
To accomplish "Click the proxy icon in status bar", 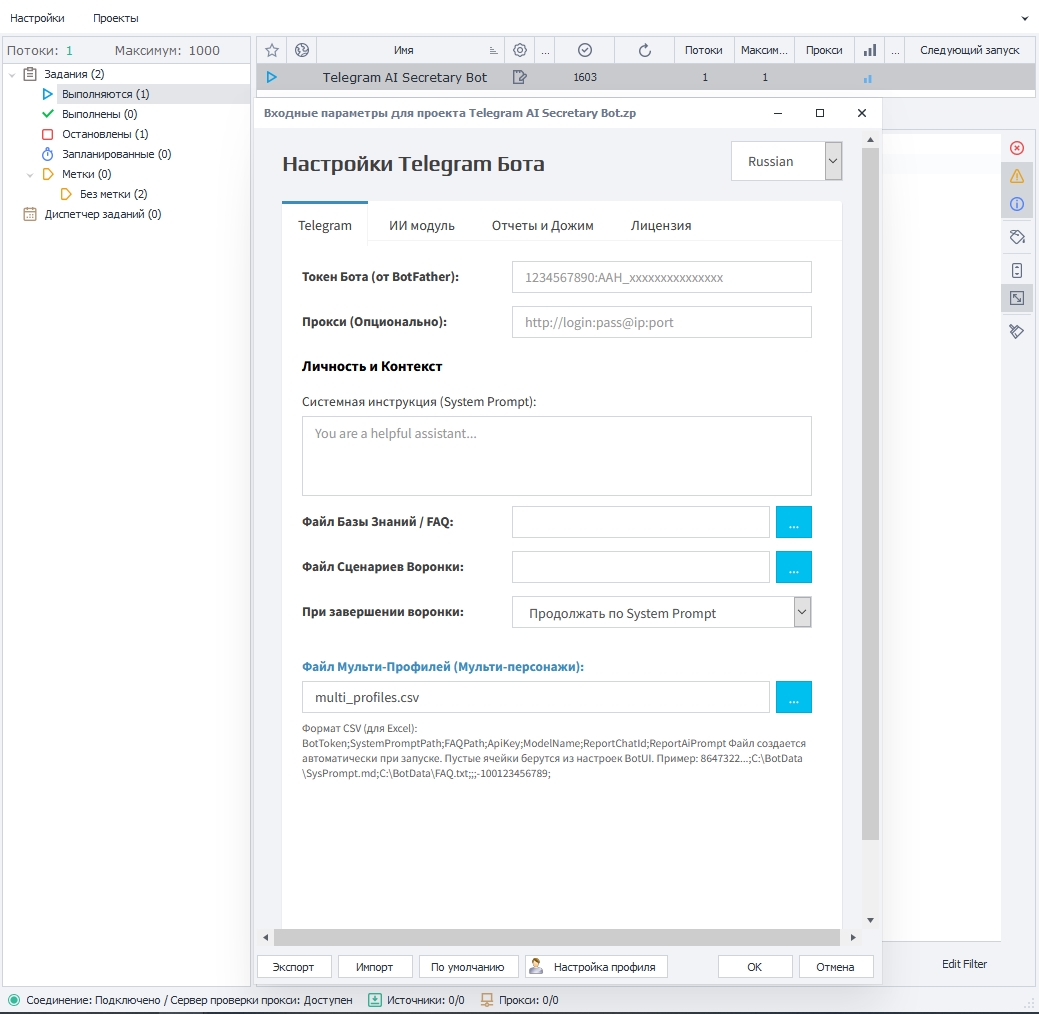I will (487, 1000).
